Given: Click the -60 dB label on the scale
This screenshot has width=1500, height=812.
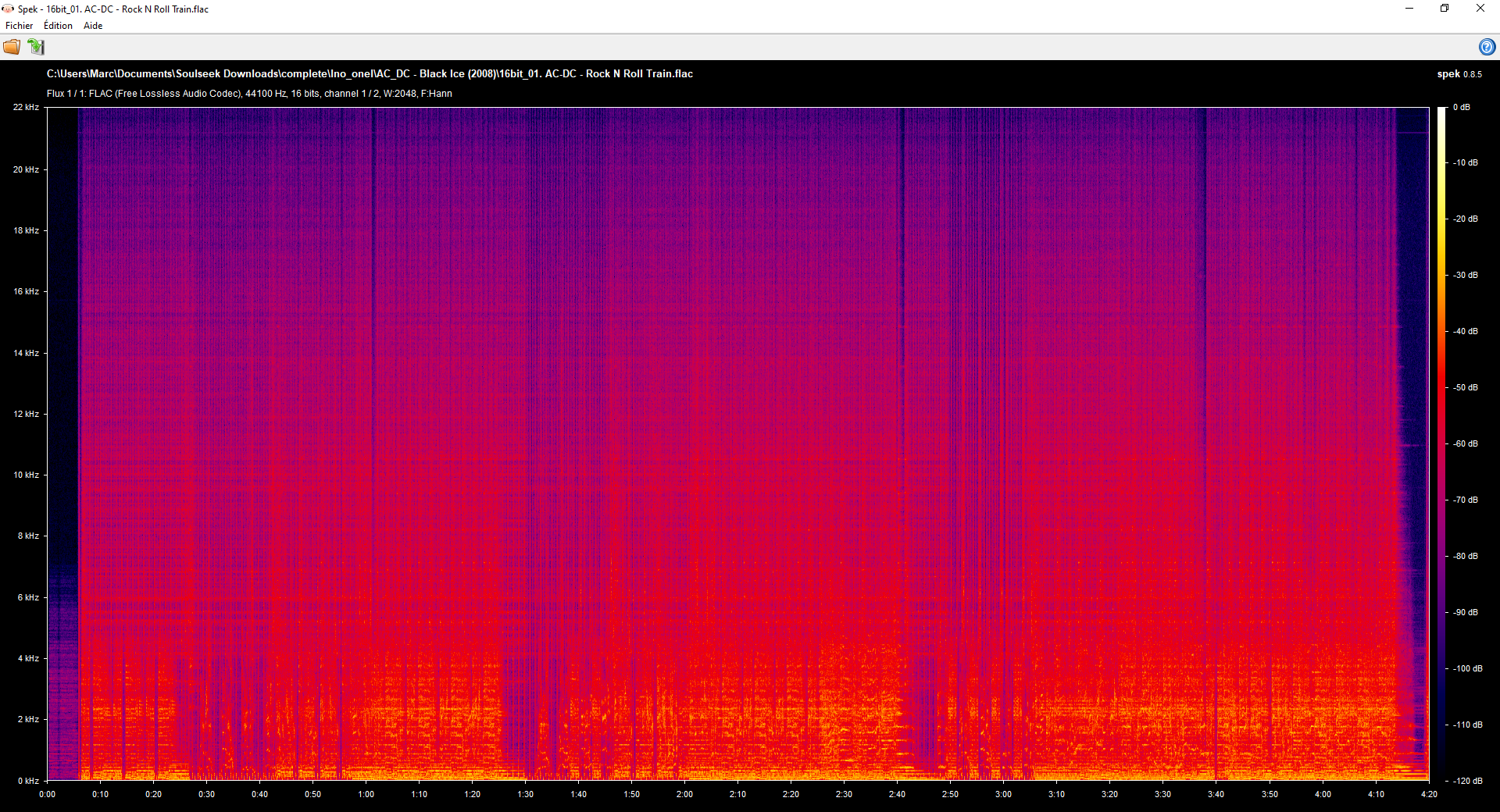Looking at the screenshot, I should [1466, 443].
